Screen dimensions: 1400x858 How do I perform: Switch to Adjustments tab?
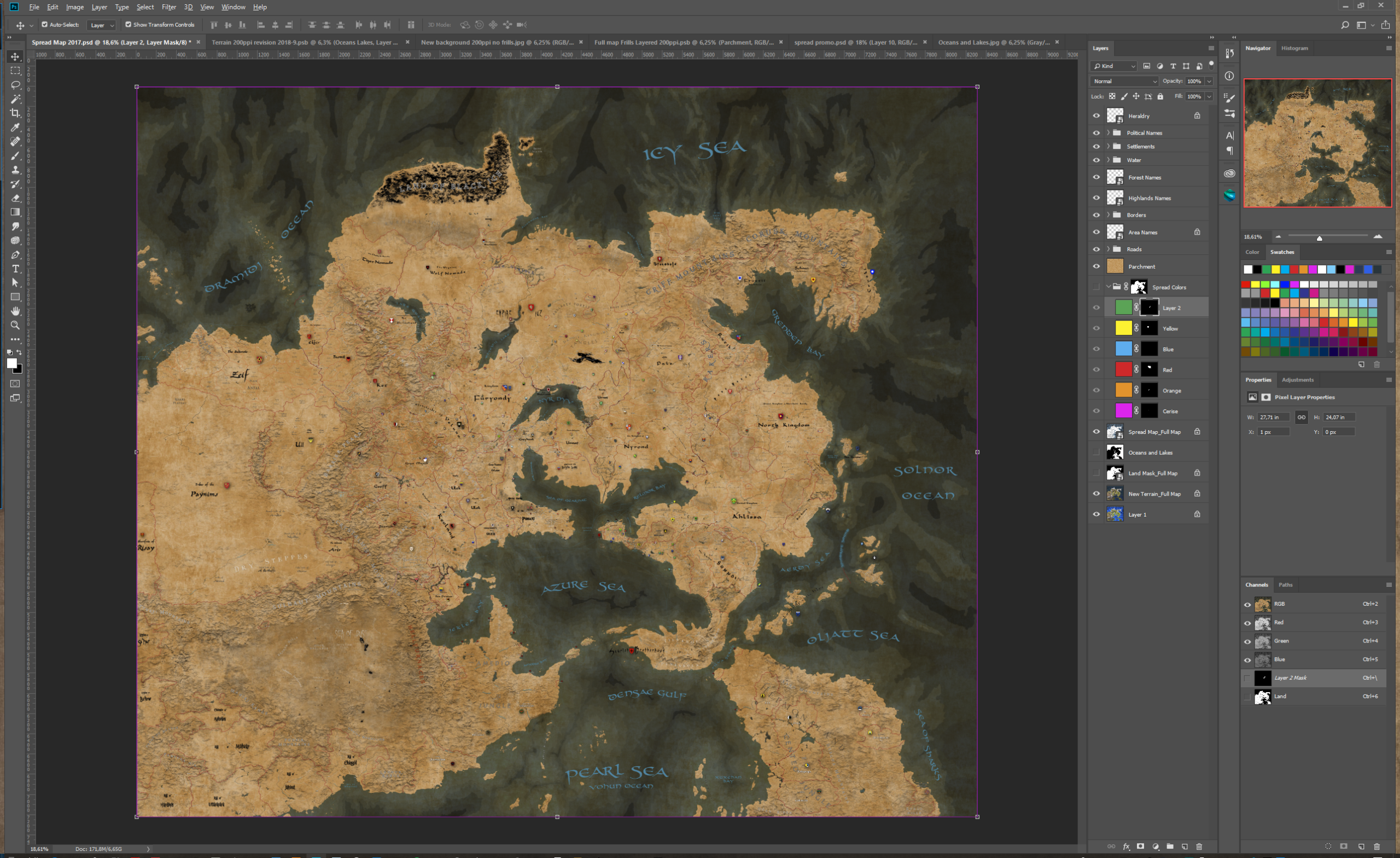tap(1298, 380)
